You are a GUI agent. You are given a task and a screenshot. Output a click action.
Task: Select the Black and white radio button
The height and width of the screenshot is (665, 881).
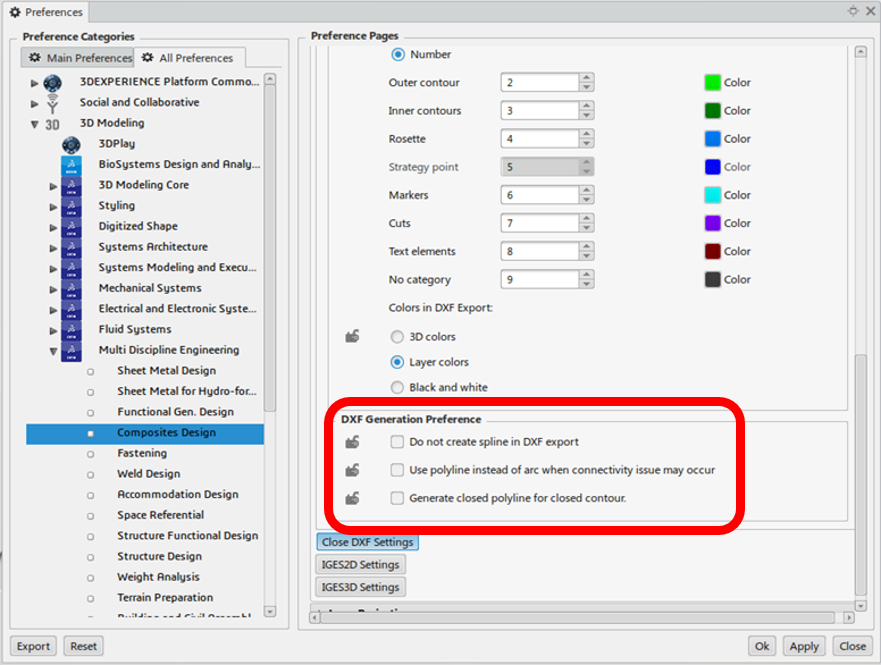pyautogui.click(x=397, y=387)
